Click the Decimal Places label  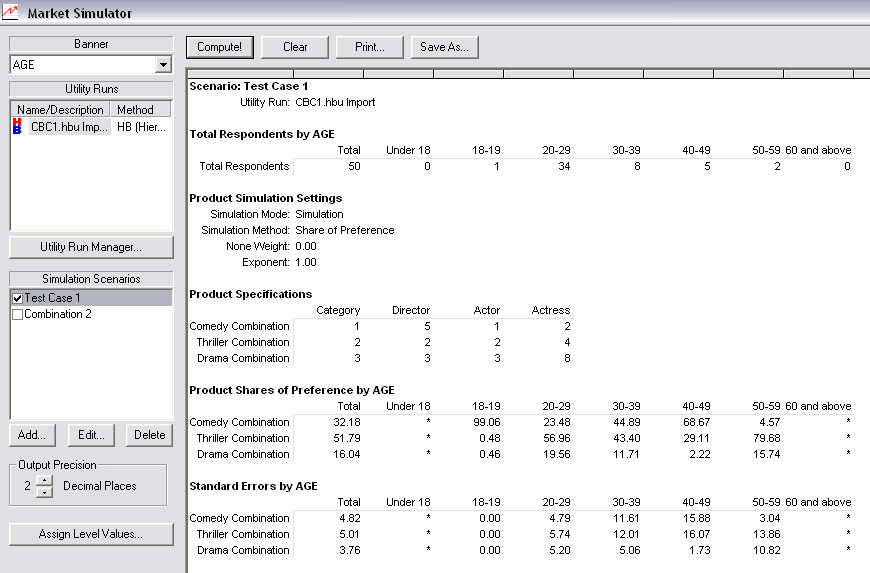point(100,486)
